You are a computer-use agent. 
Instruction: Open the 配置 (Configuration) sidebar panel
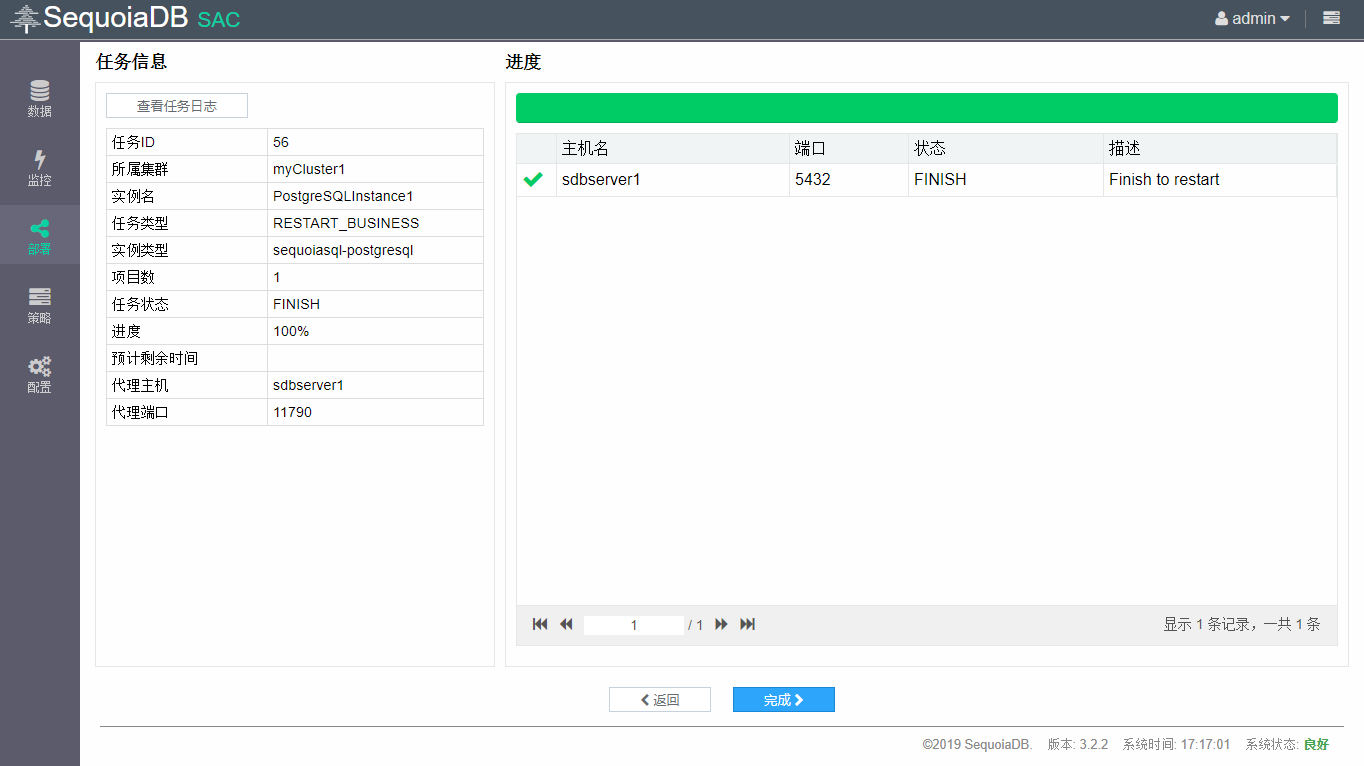pos(39,375)
